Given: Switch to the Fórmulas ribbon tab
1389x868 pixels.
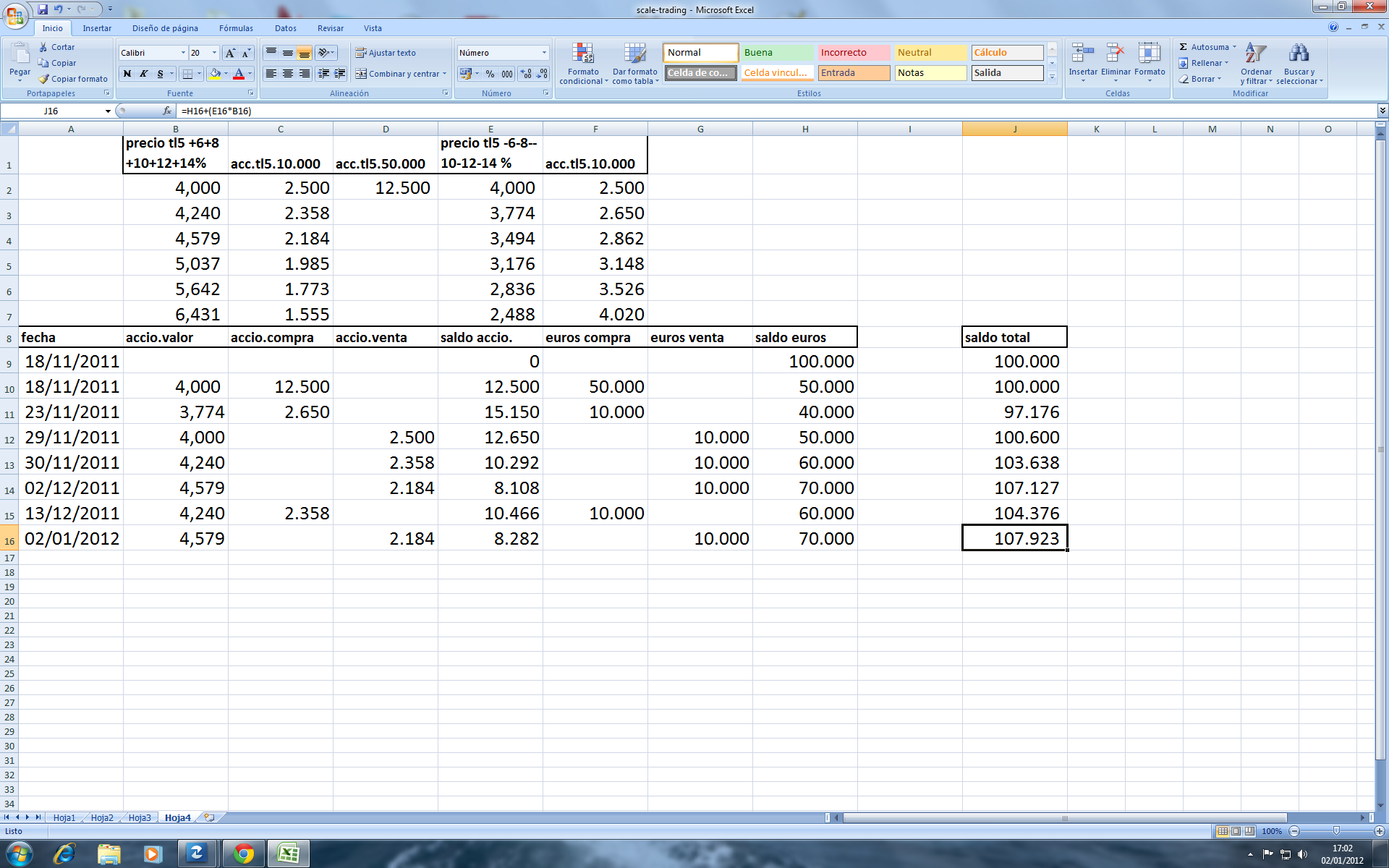Looking at the screenshot, I should (x=236, y=28).
